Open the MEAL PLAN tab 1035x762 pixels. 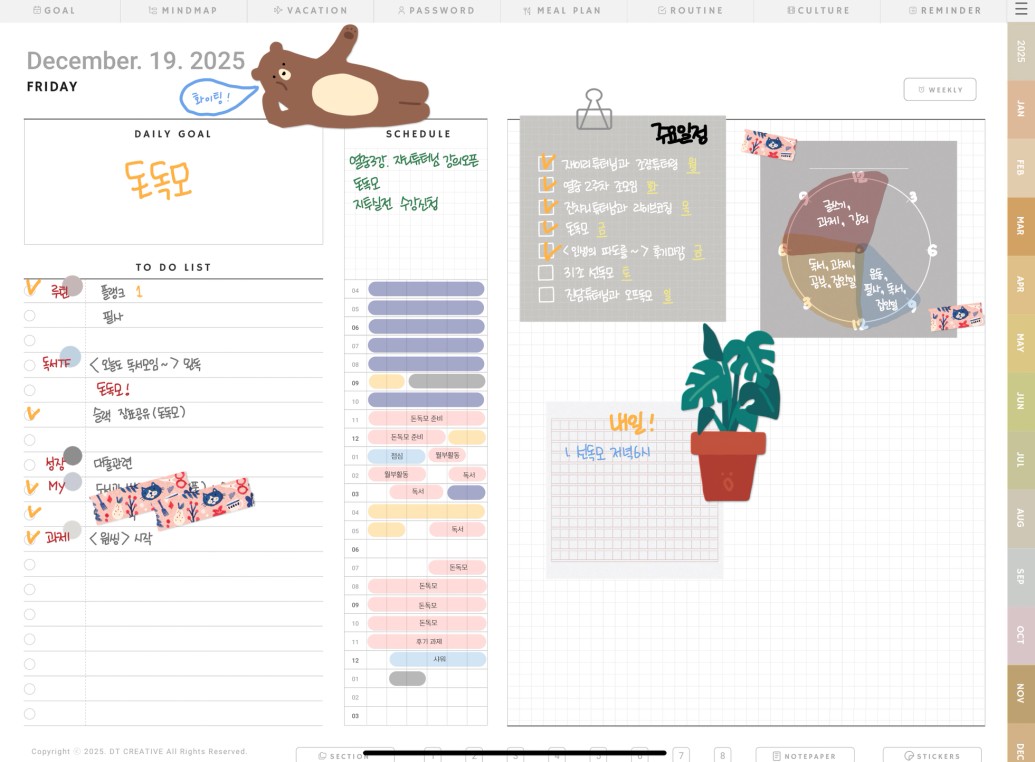[x=562, y=11]
